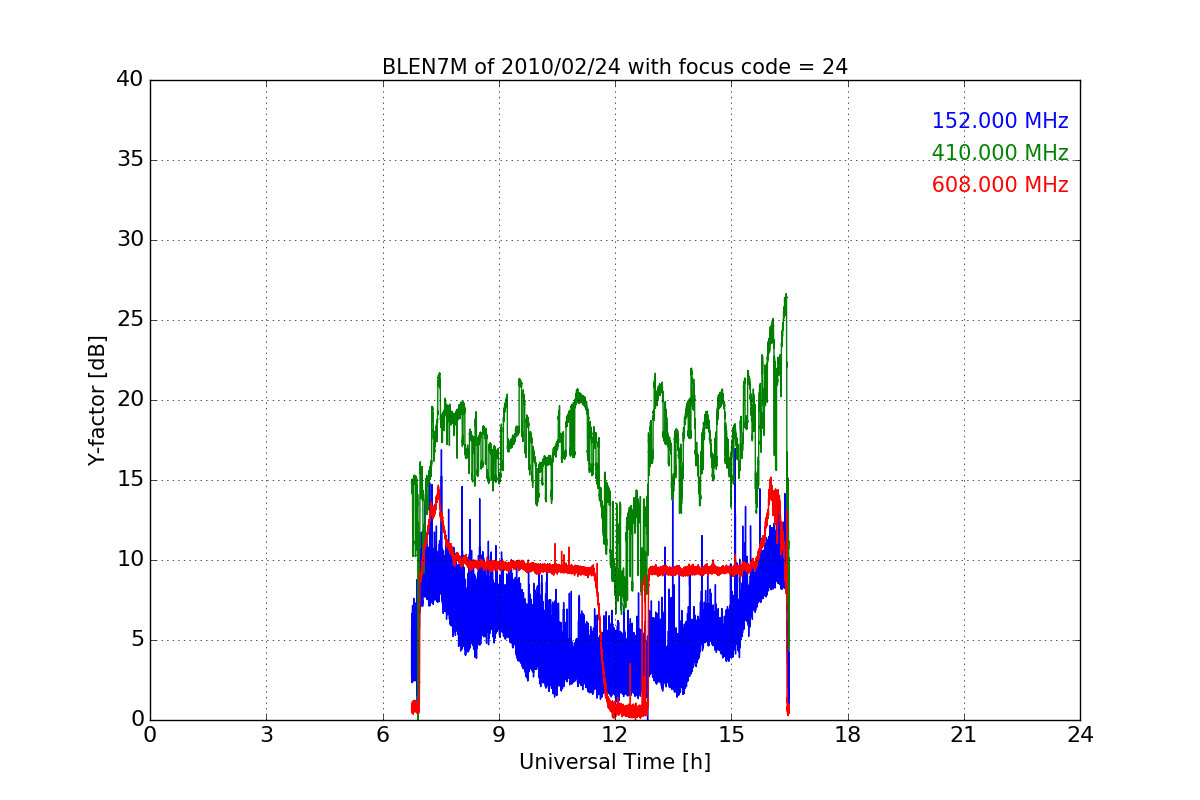
Task: Click the y-axis tick label 25
Action: tap(130, 320)
